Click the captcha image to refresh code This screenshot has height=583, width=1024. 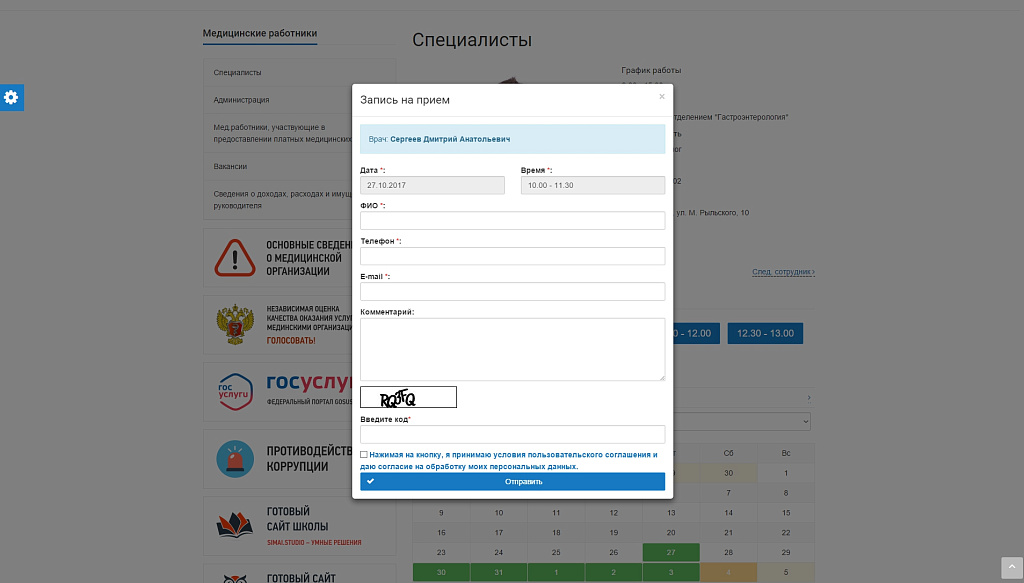pos(408,396)
